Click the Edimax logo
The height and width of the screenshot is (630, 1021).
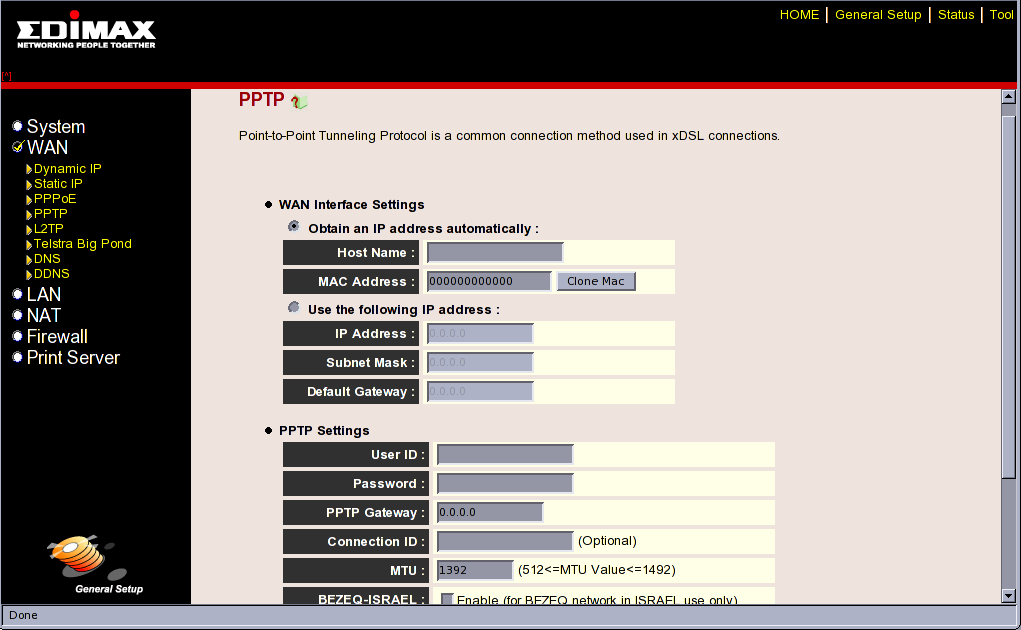pyautogui.click(x=86, y=30)
